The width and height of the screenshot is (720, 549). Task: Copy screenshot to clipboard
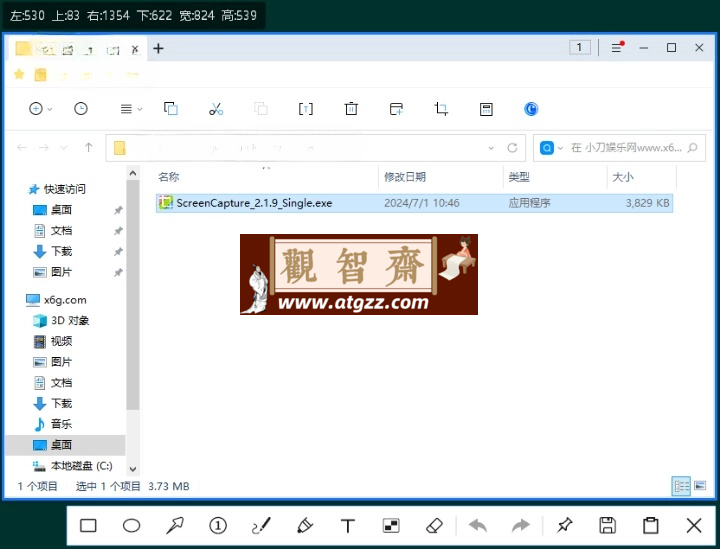click(651, 526)
